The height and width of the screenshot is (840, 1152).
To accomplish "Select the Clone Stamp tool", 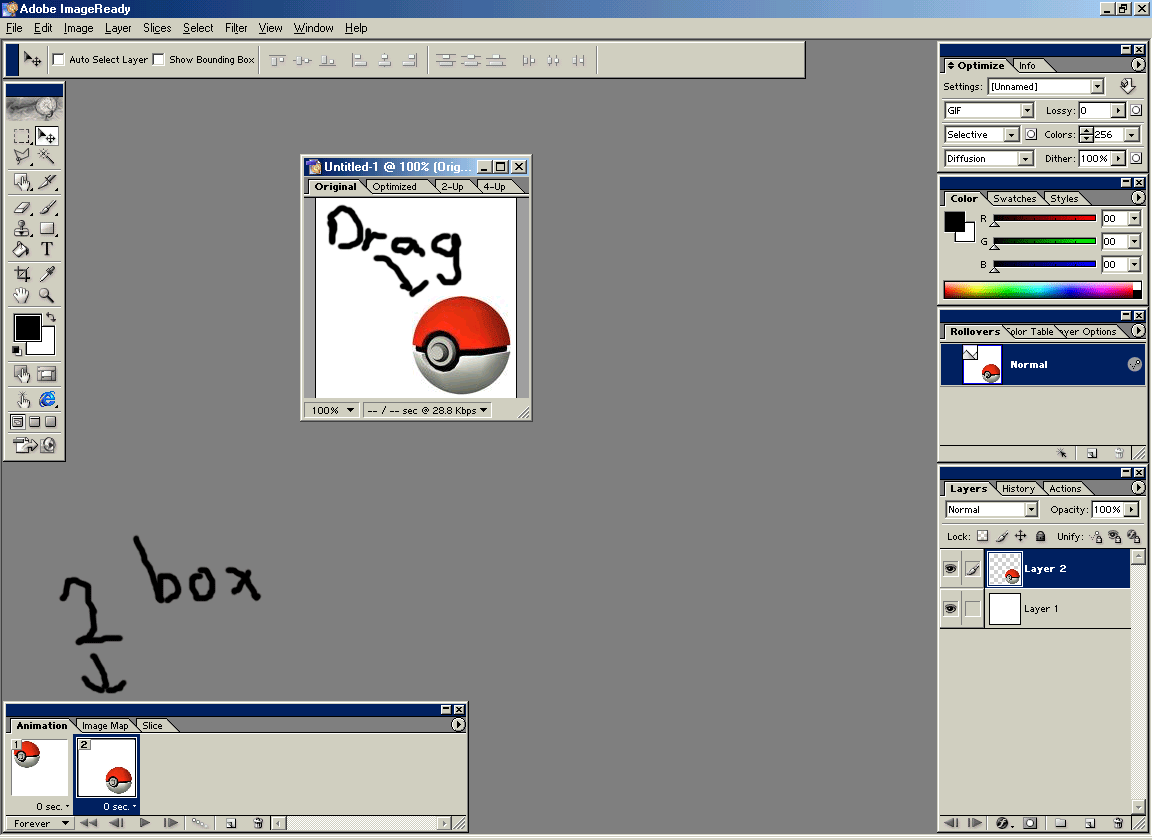I will (22, 229).
